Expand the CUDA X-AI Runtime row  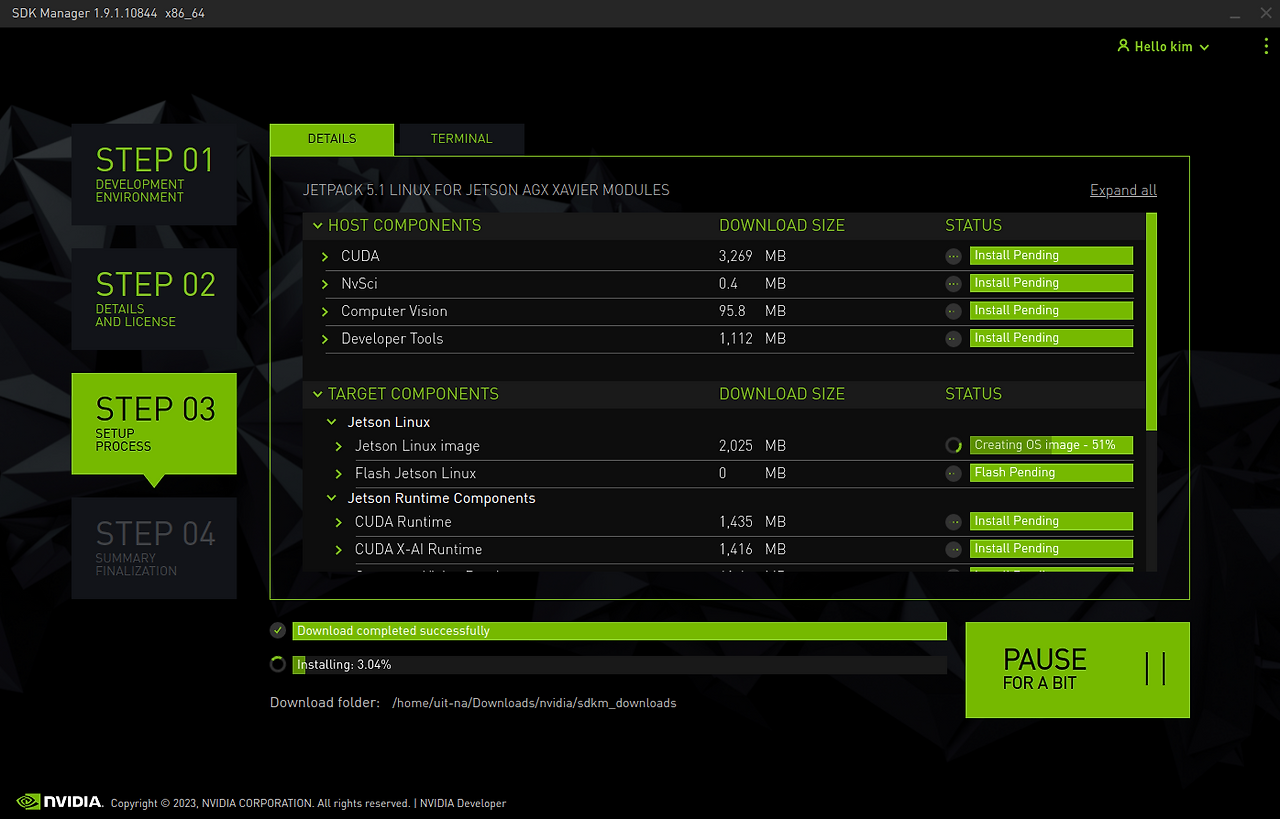[339, 549]
